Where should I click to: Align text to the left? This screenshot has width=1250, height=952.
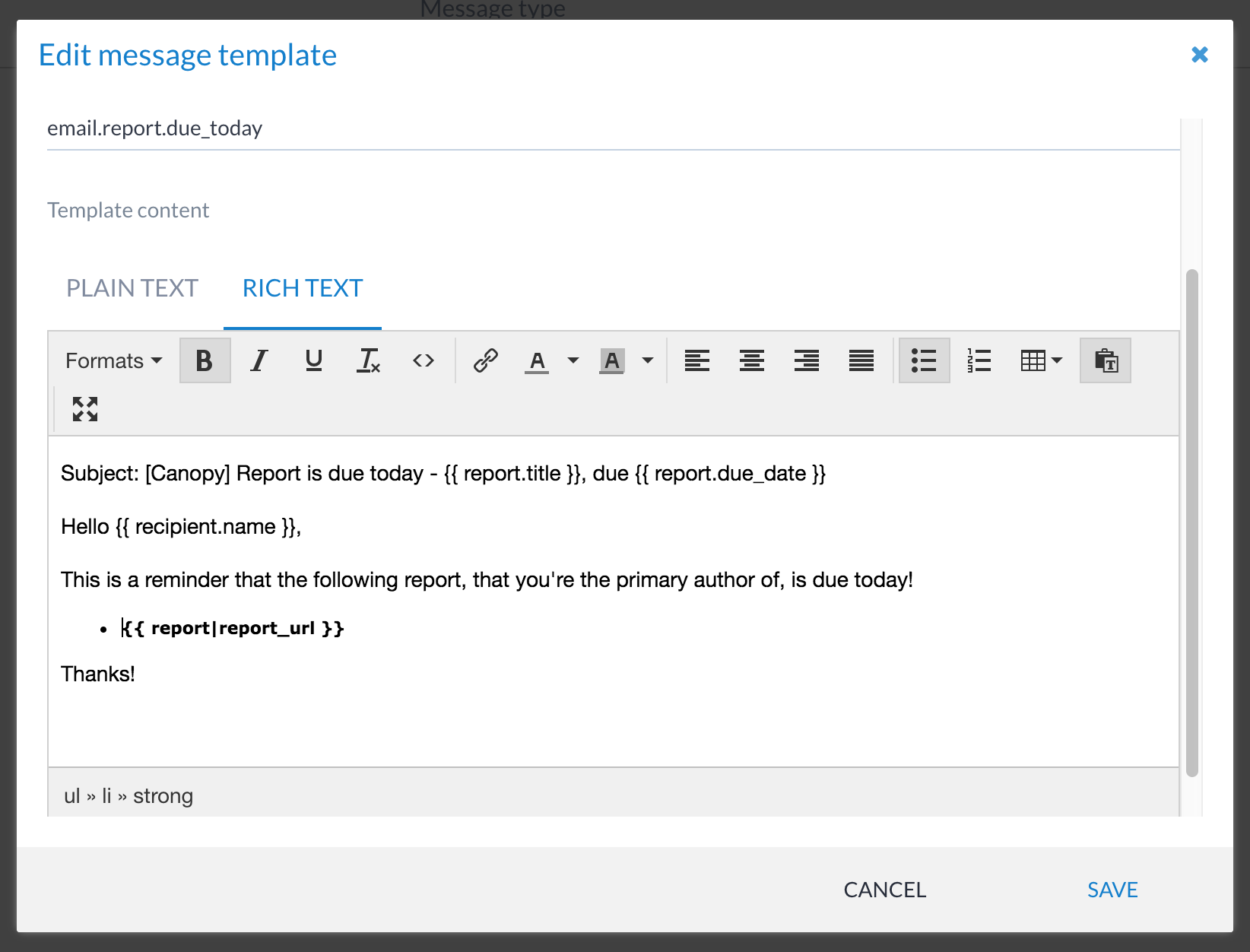click(x=696, y=360)
